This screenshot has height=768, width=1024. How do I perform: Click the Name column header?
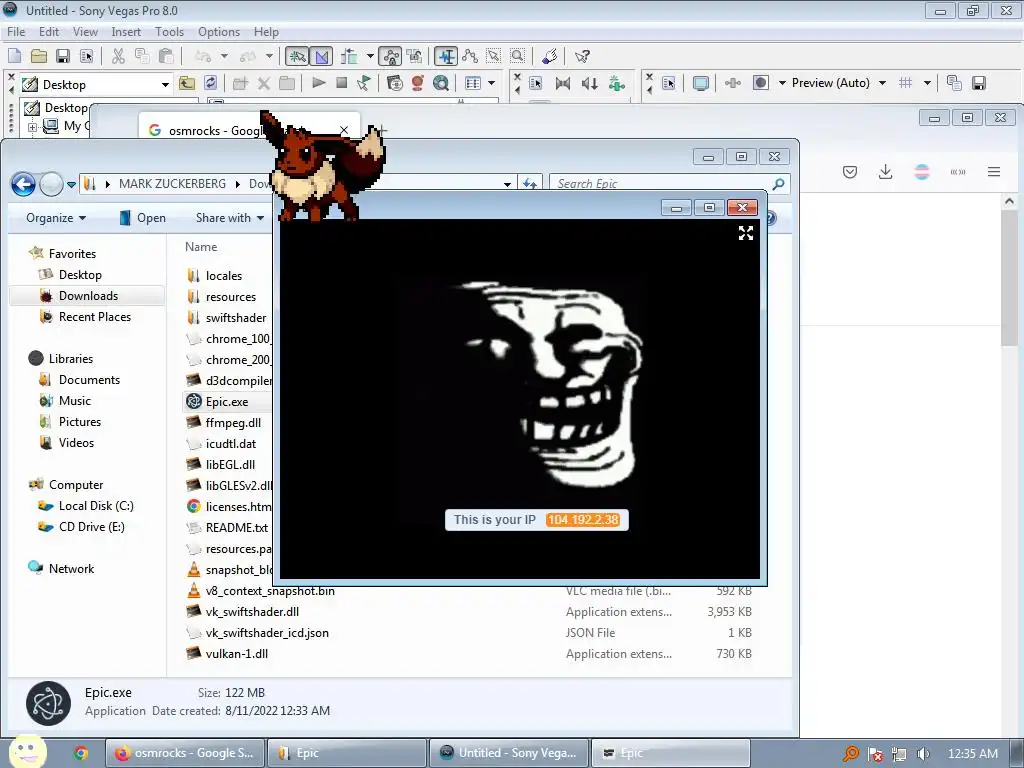coord(201,247)
